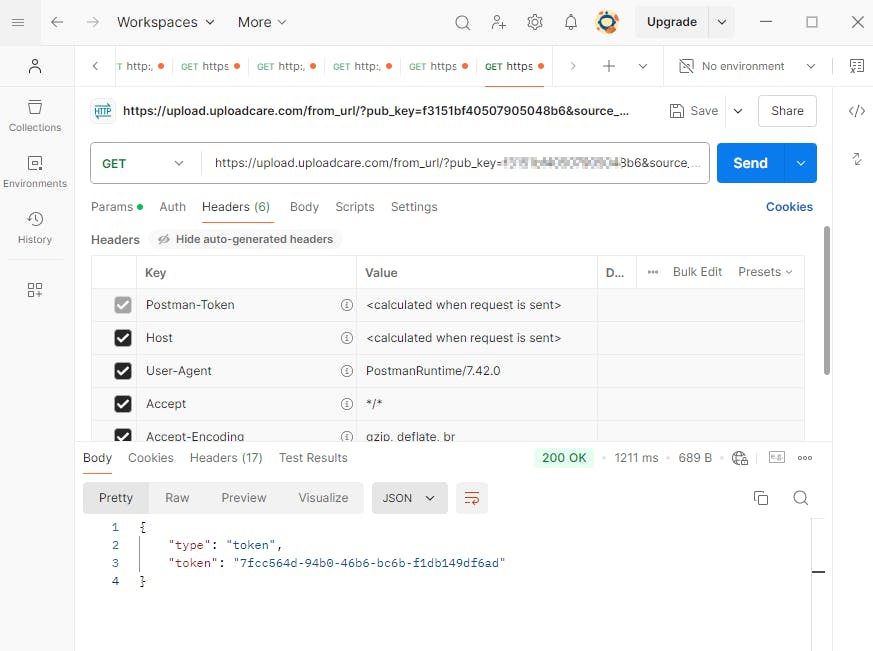Open Environments in sidebar
Image resolution: width=873 pixels, height=651 pixels.
[x=35, y=172]
